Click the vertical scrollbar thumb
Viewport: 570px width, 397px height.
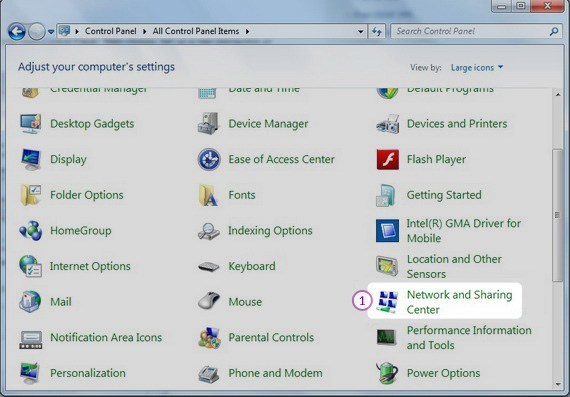coord(557,215)
